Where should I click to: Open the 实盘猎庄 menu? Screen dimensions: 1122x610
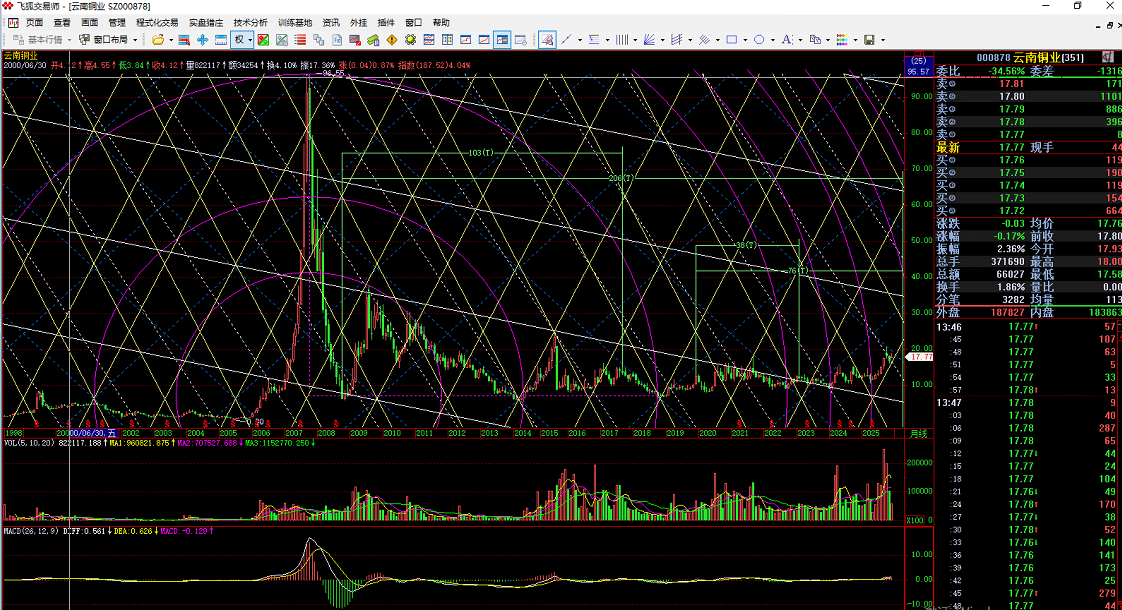click(x=206, y=23)
